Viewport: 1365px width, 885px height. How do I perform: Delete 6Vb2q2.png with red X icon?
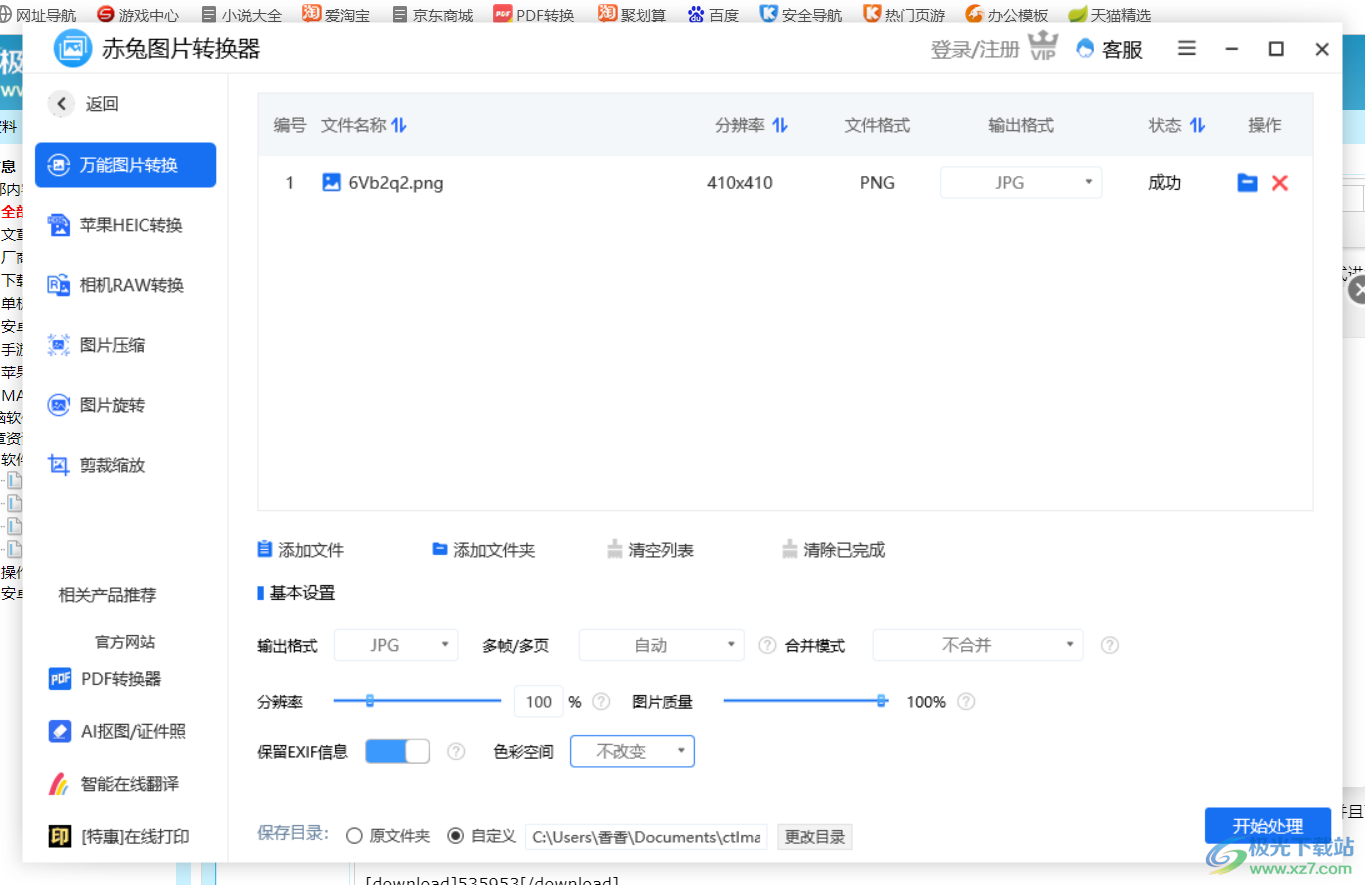pos(1280,183)
